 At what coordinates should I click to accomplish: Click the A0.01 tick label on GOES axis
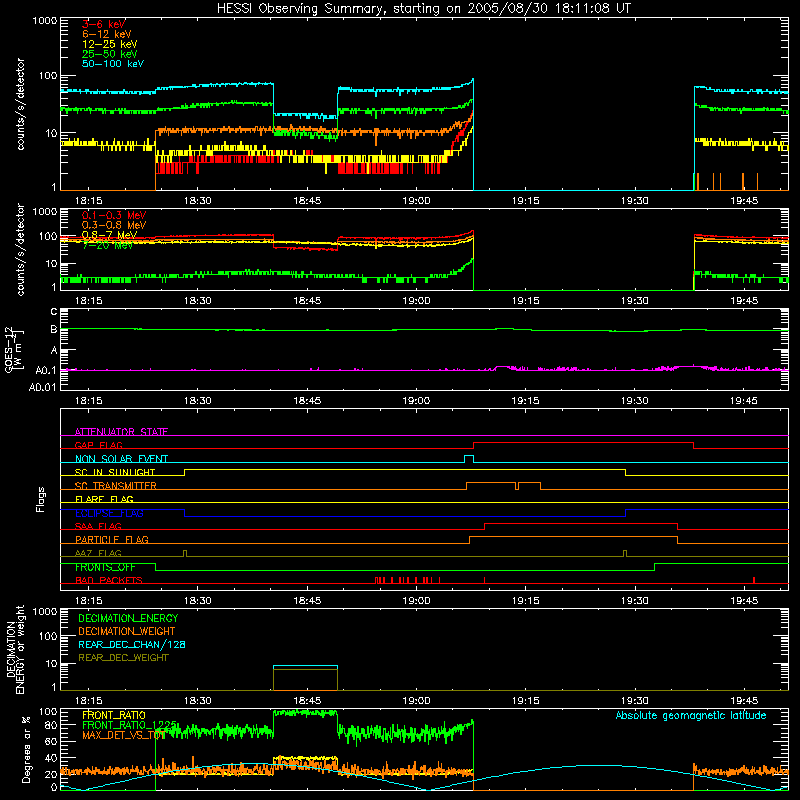pos(43,387)
